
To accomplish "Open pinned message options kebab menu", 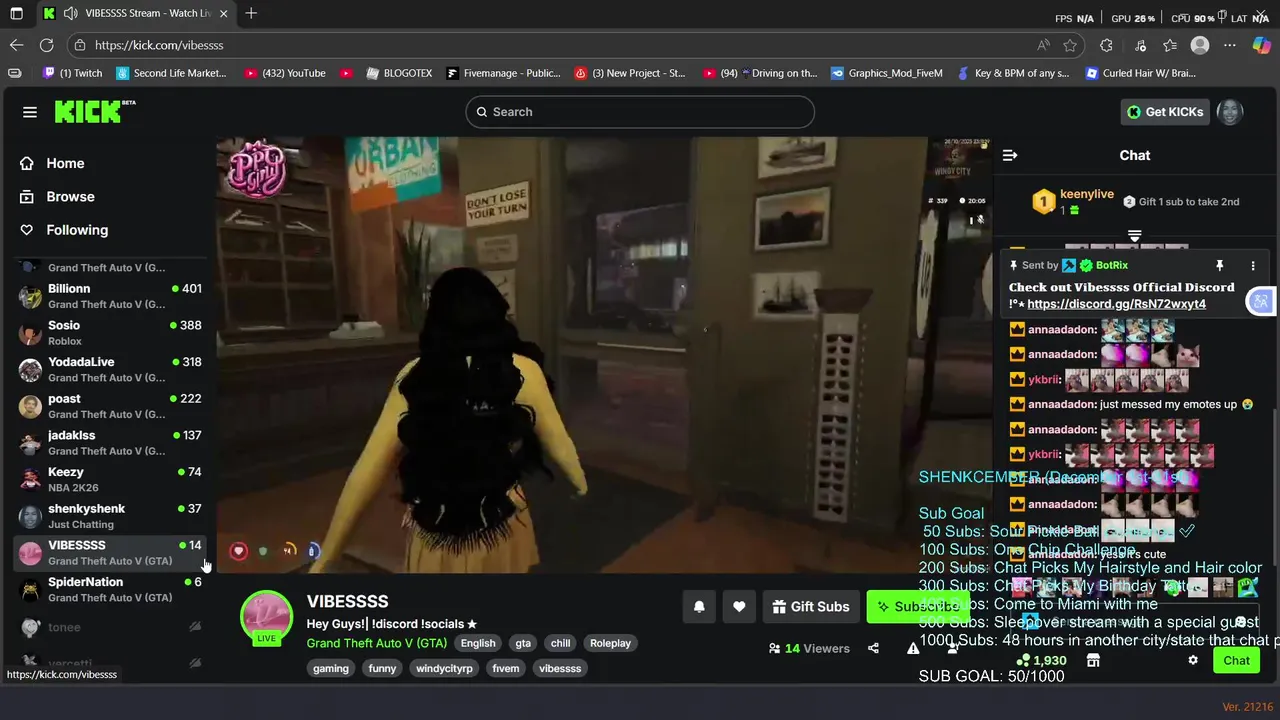I will (x=1253, y=265).
